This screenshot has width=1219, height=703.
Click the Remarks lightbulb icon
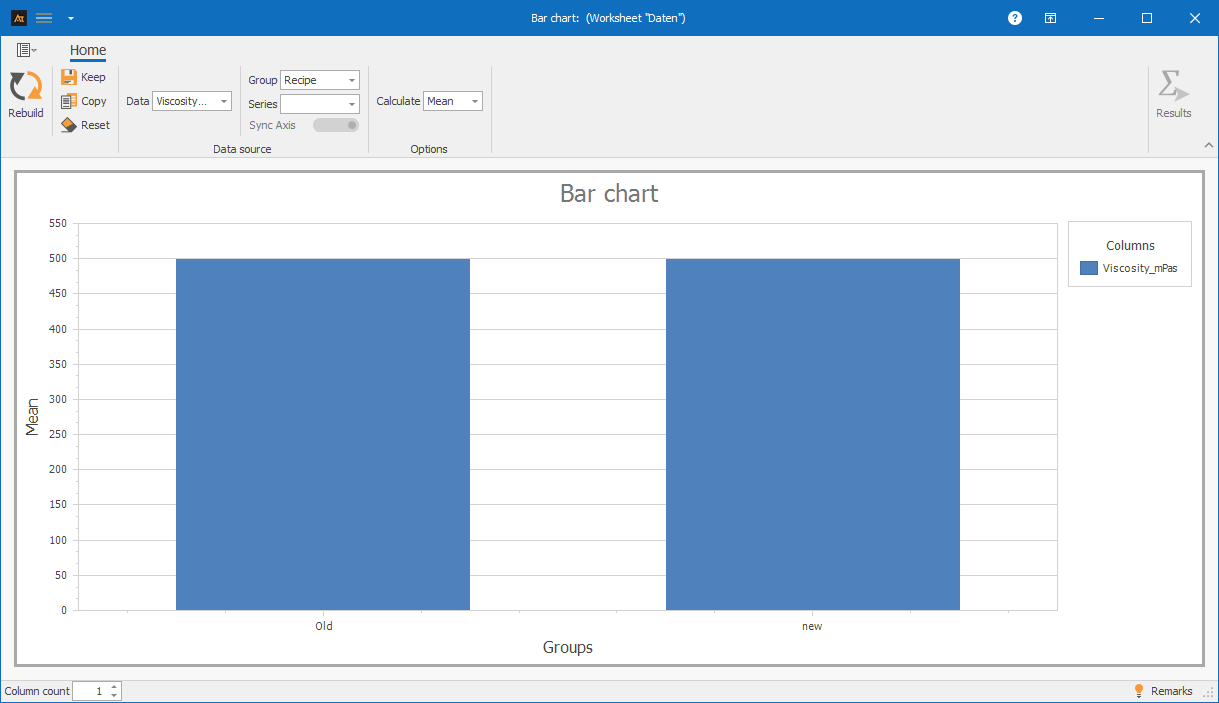[1138, 691]
